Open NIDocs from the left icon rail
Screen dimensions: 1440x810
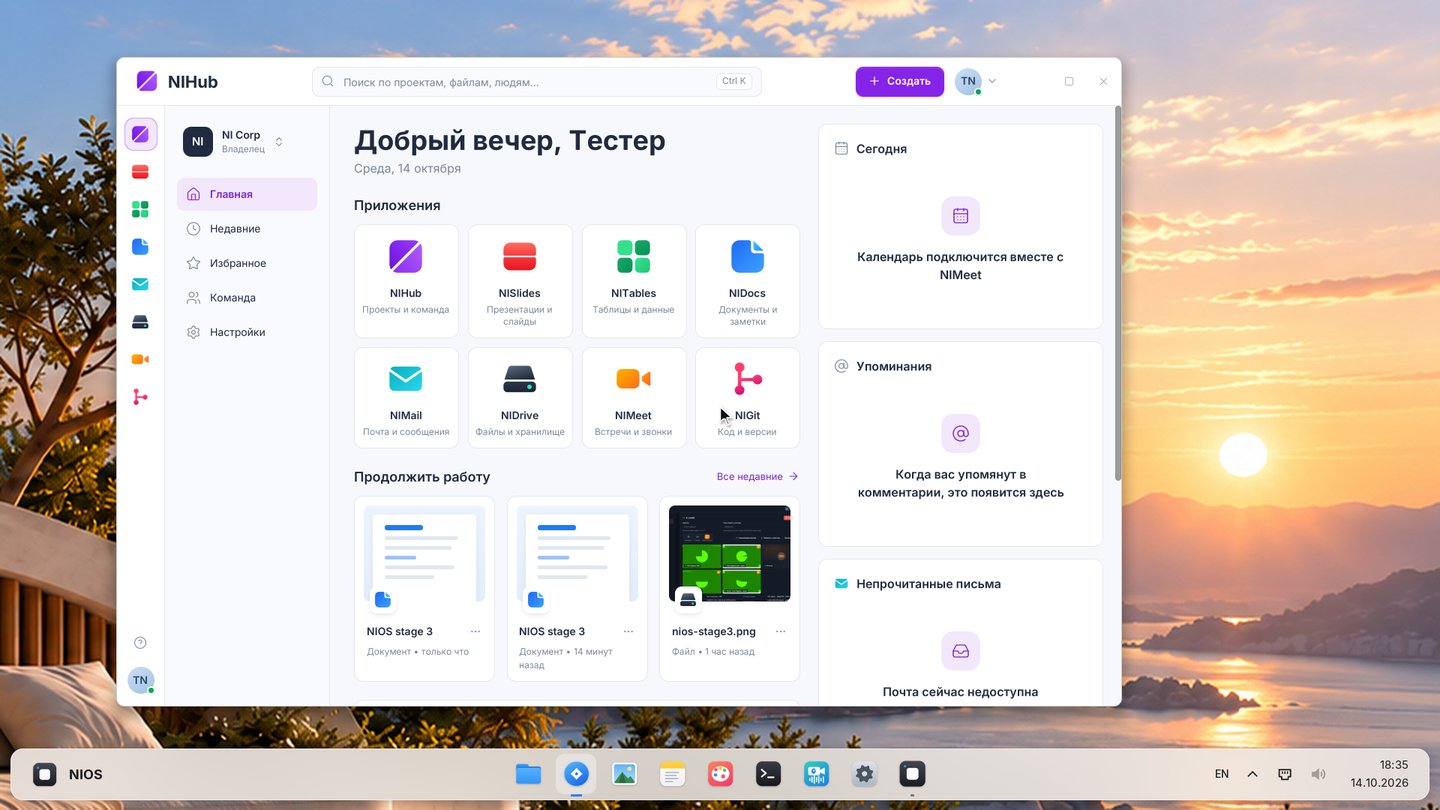pos(140,247)
